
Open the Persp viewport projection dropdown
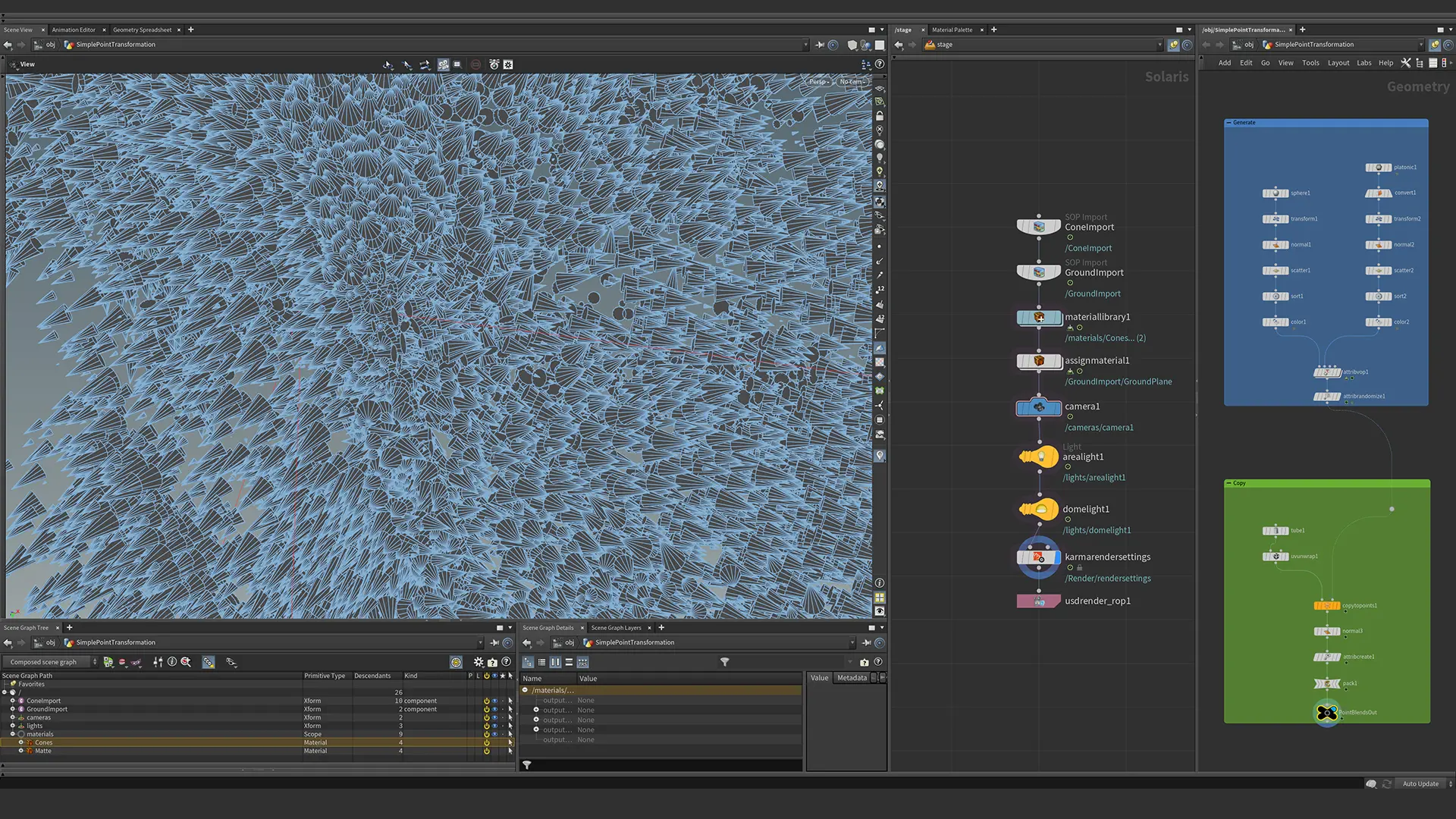(819, 81)
